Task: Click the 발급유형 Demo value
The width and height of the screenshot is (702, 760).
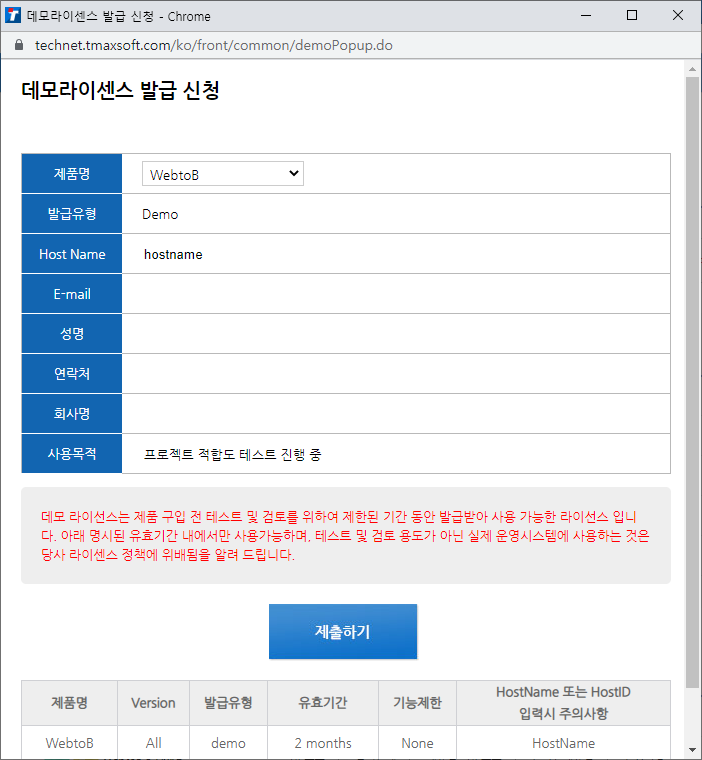Action: click(x=160, y=214)
